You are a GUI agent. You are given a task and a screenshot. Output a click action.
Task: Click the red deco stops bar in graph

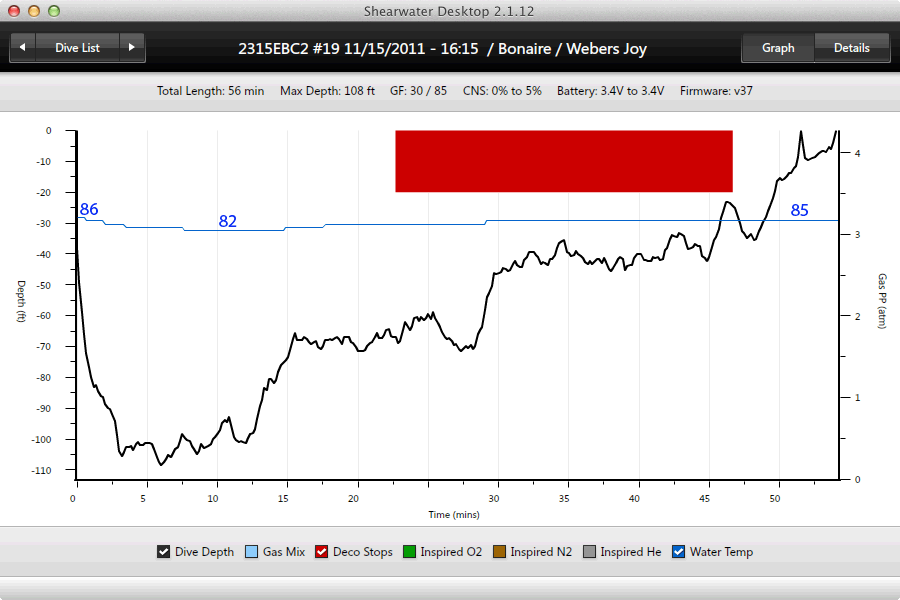(x=564, y=161)
